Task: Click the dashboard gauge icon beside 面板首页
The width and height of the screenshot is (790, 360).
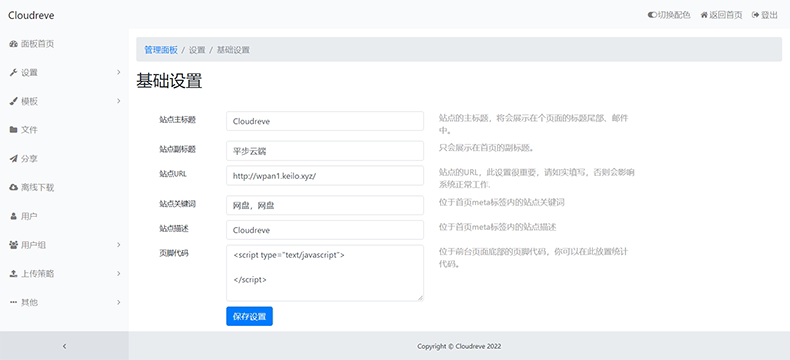Action: tap(14, 44)
